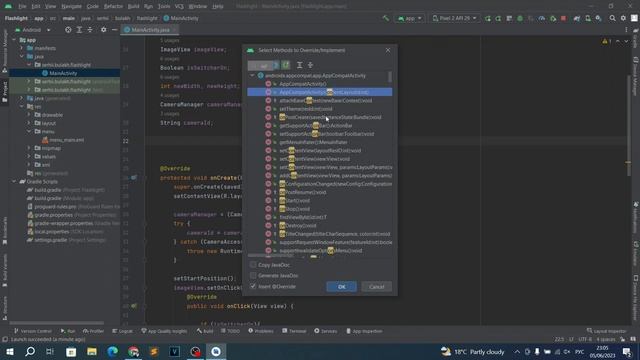Open Layout Inspector from bottom bar
The width and height of the screenshot is (640, 360).
[606, 331]
